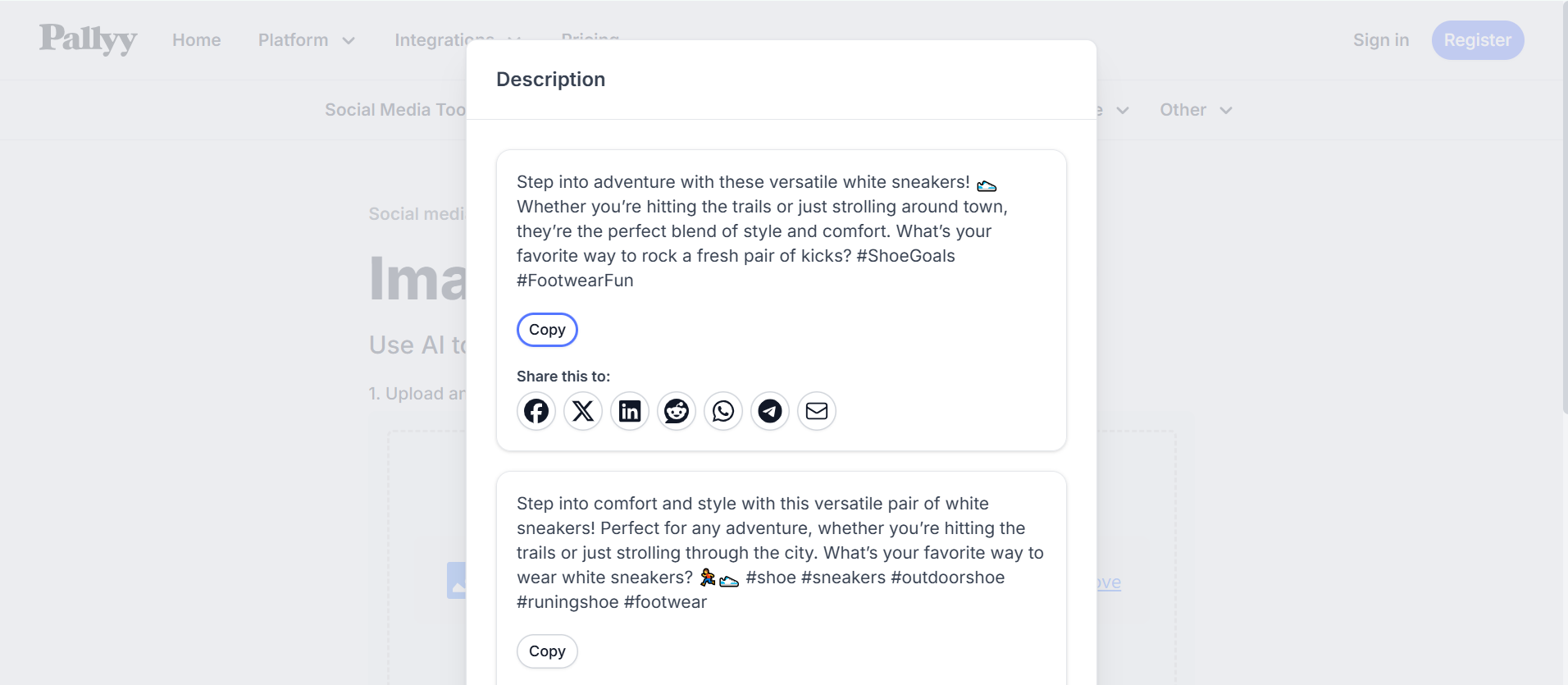Click the page's vertical scrollbar

point(1563,205)
